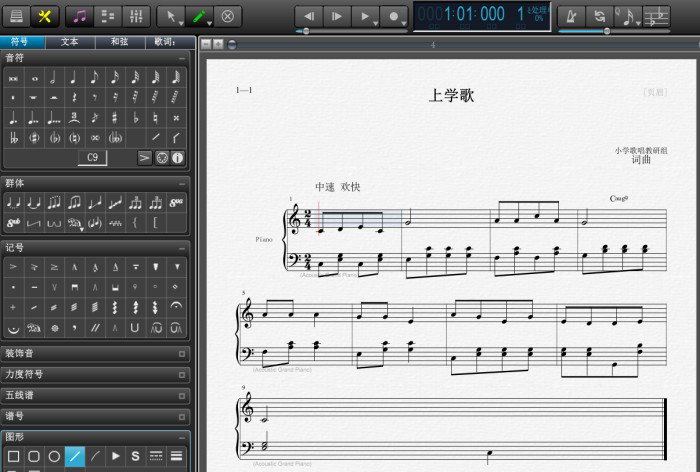
Task: Expand the 装饰音 palette section
Action: tap(182, 353)
